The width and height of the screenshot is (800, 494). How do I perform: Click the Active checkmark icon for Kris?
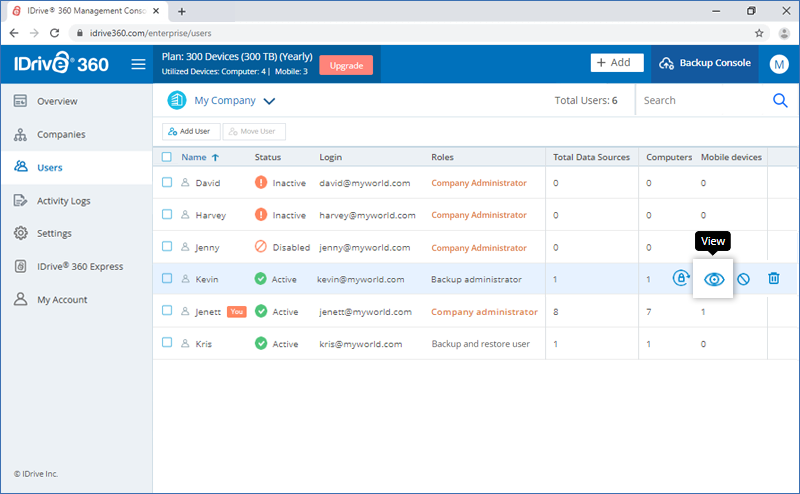[261, 343]
